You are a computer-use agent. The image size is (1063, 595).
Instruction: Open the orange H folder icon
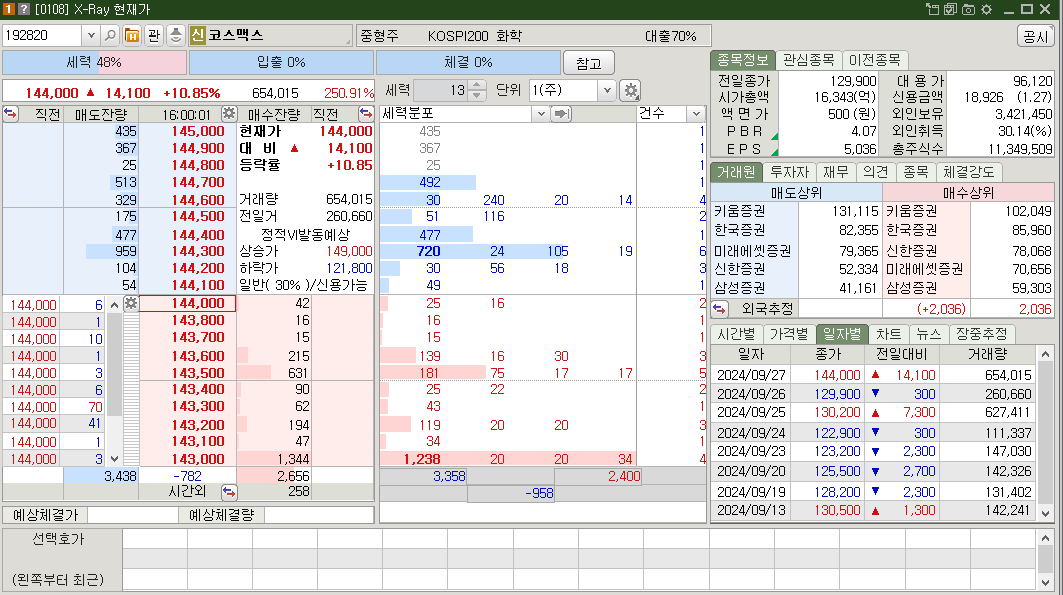tap(132, 34)
